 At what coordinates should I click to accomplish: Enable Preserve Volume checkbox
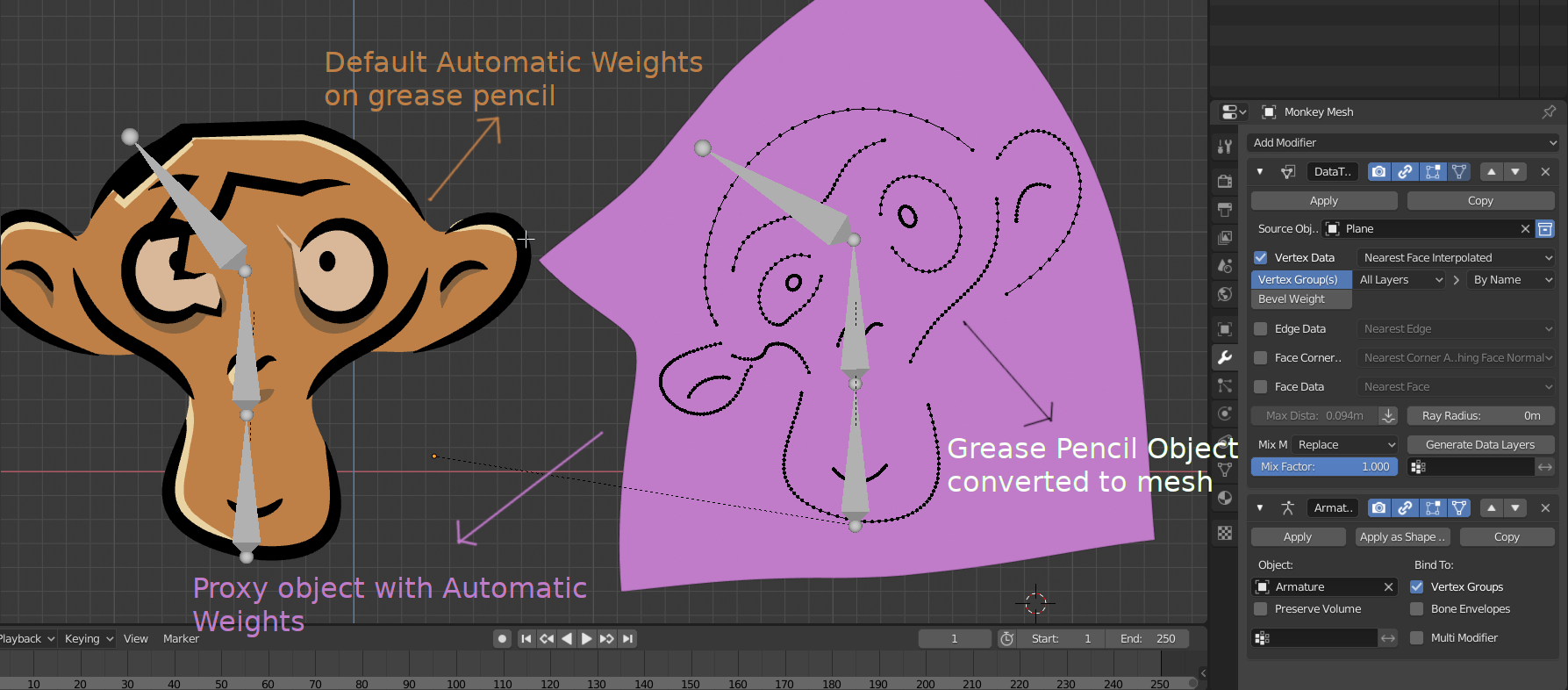click(x=1261, y=609)
